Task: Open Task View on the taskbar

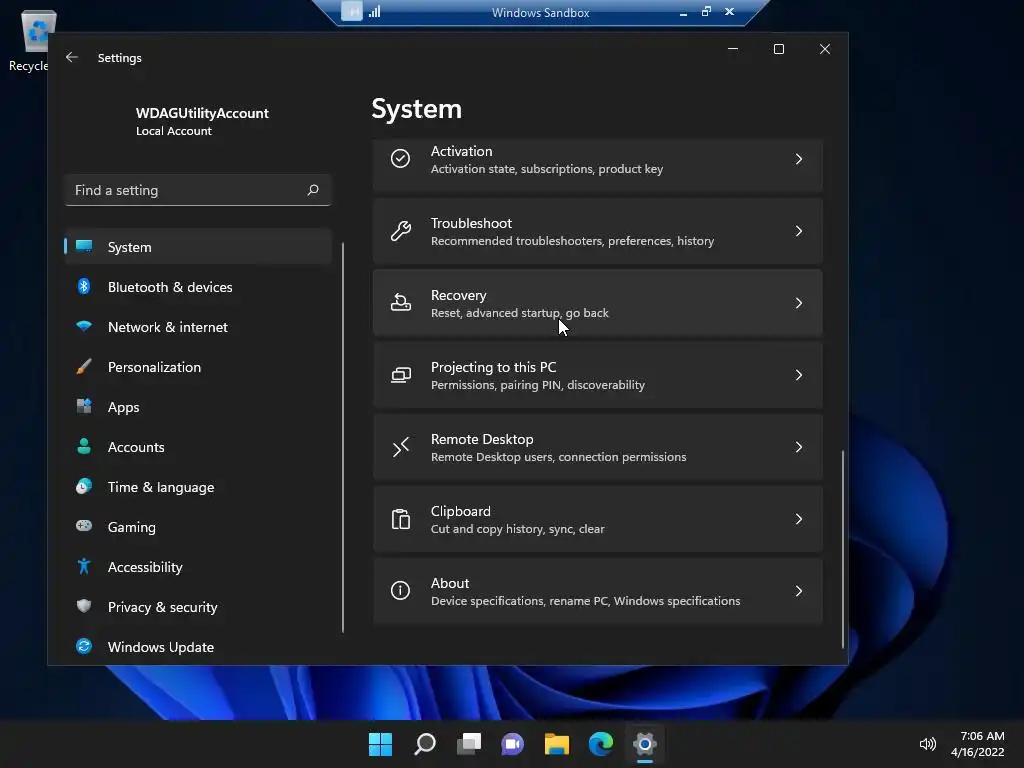Action: pos(469,744)
